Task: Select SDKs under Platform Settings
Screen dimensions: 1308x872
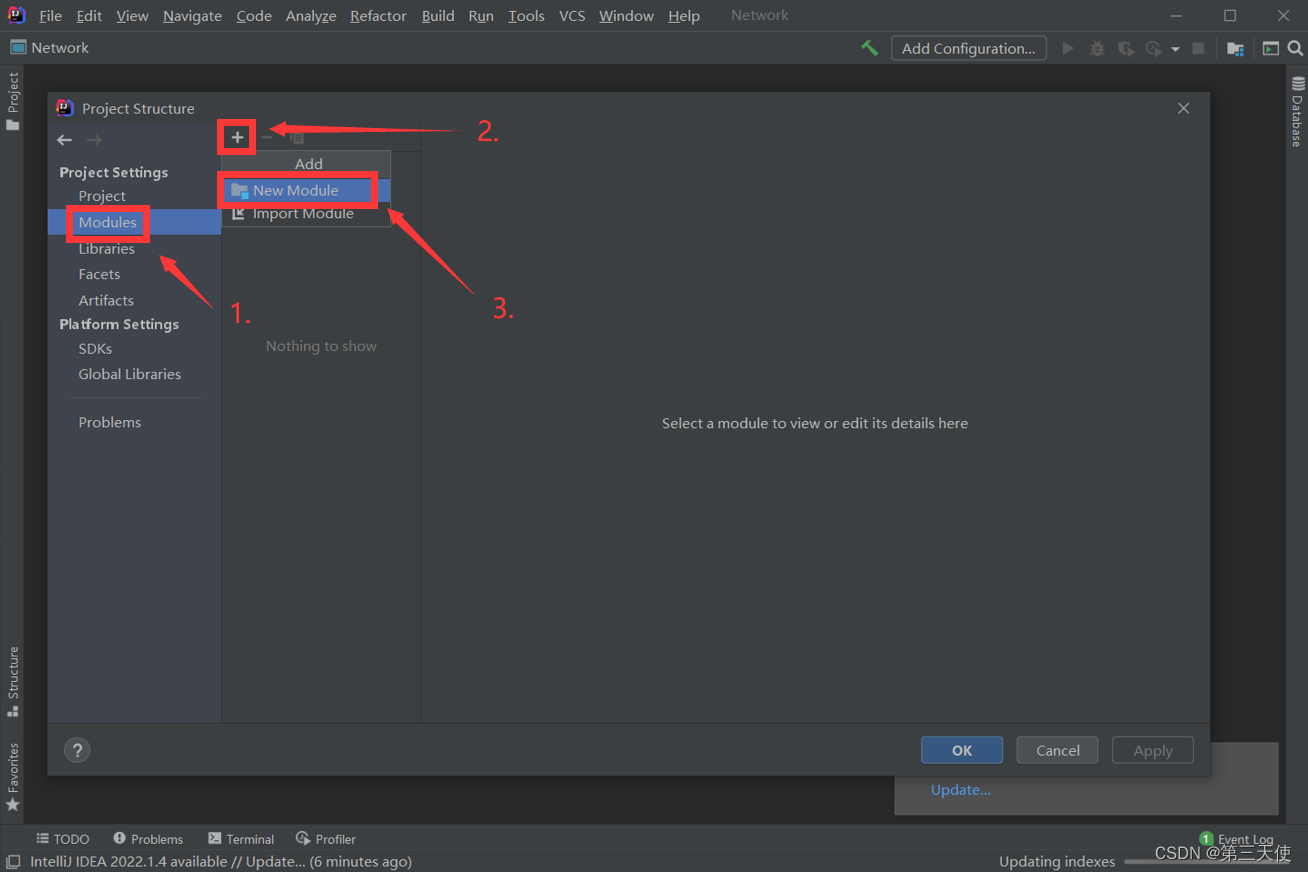Action: 95,348
